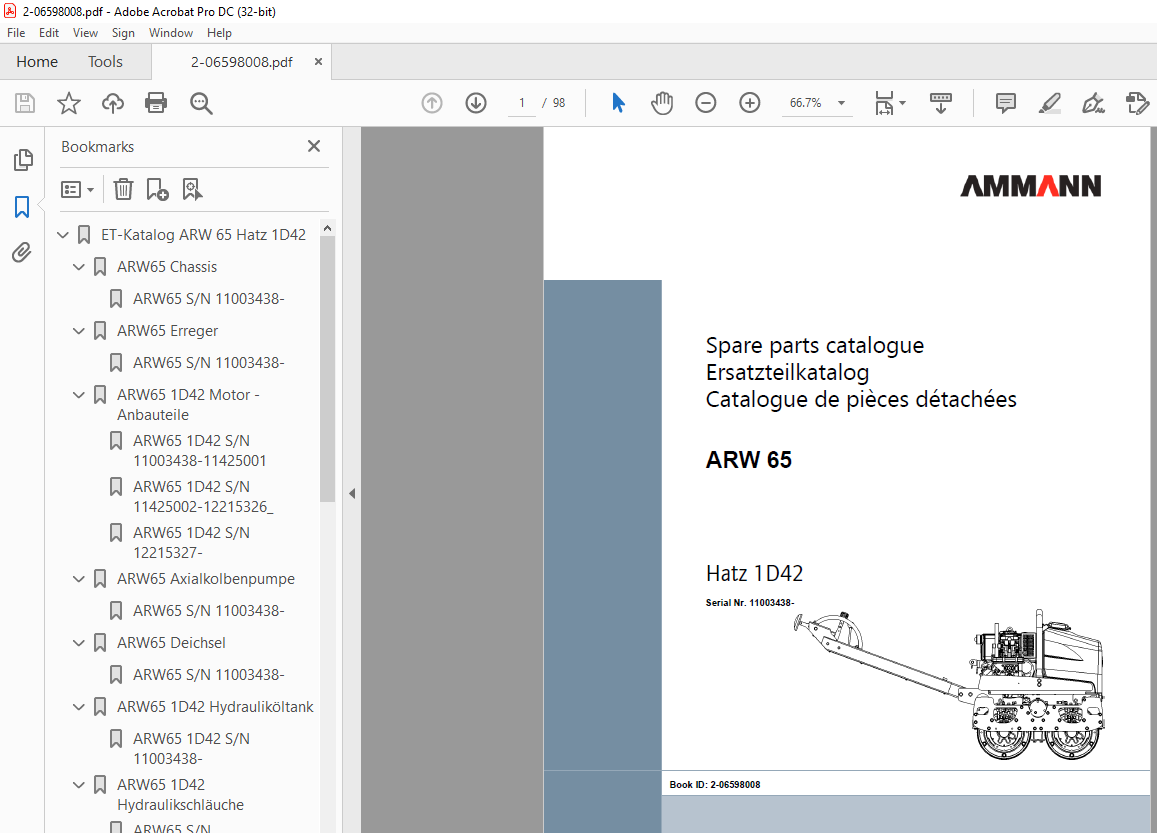The height and width of the screenshot is (833, 1157).
Task: Collapse the ARW65 Deichsel bookmark
Action: (79, 643)
